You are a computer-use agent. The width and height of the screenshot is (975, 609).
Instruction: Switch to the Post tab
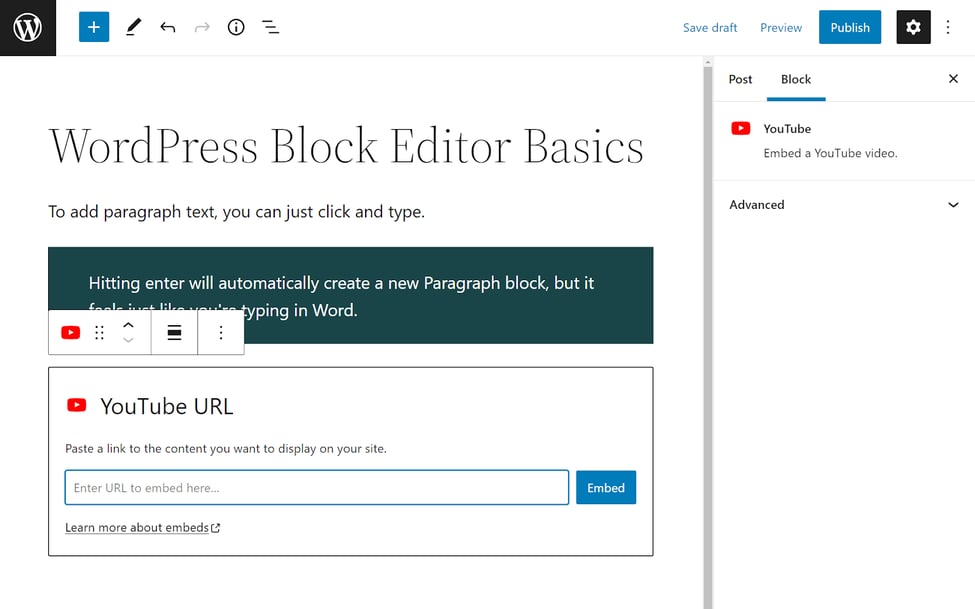tap(740, 79)
